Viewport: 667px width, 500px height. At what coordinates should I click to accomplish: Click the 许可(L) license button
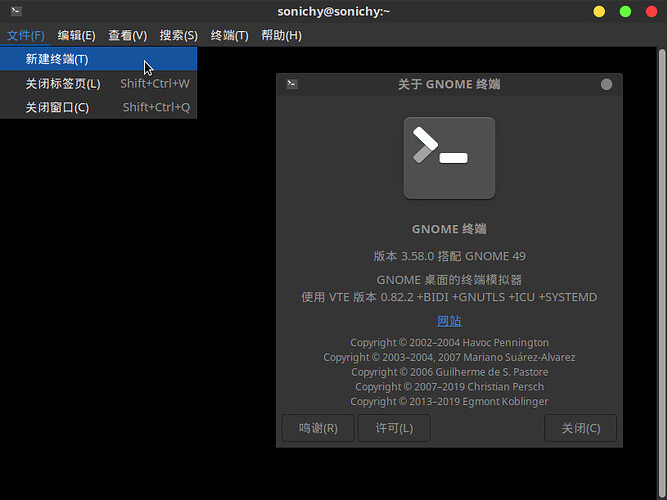(394, 428)
